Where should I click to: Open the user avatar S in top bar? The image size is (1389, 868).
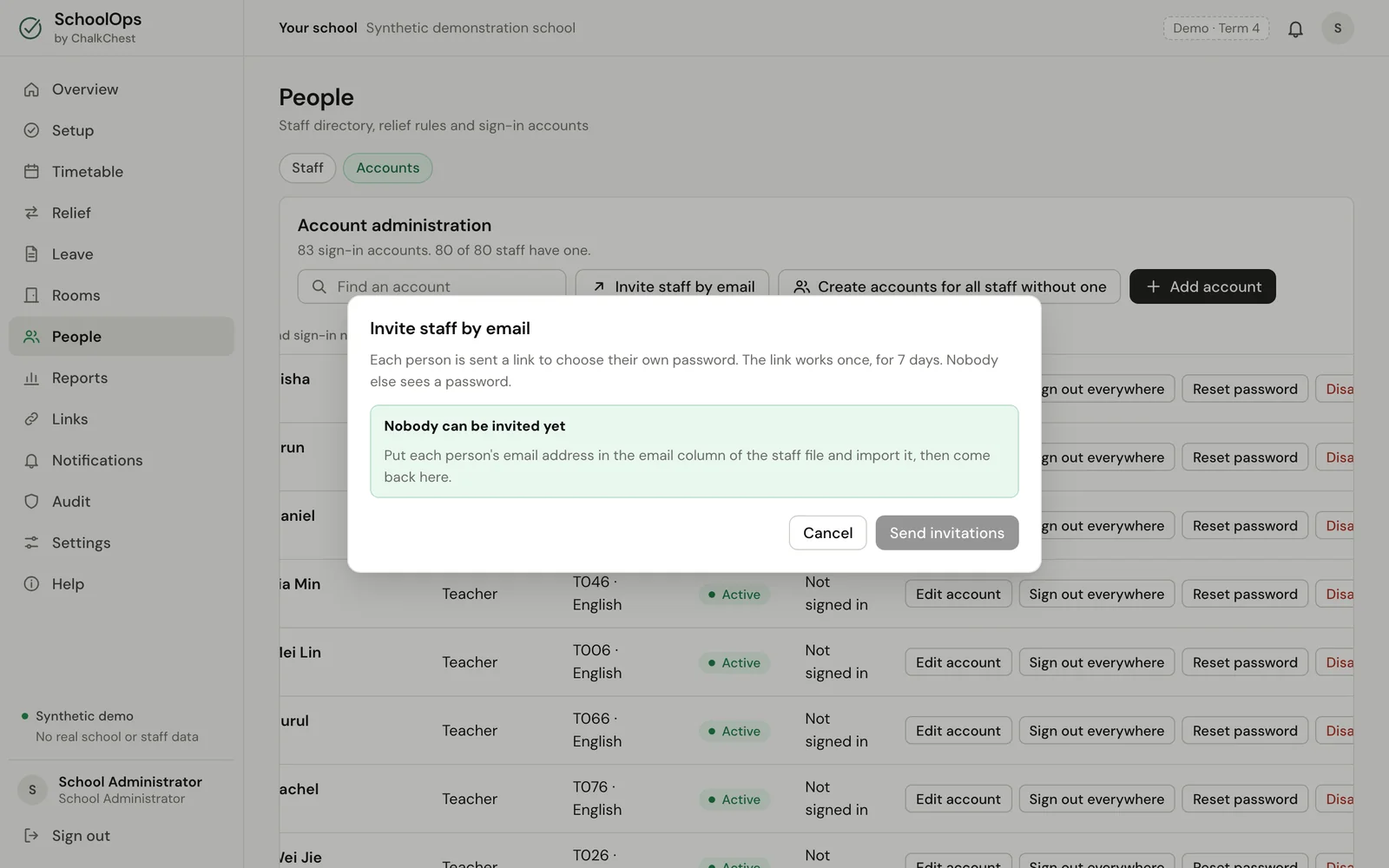[x=1338, y=28]
